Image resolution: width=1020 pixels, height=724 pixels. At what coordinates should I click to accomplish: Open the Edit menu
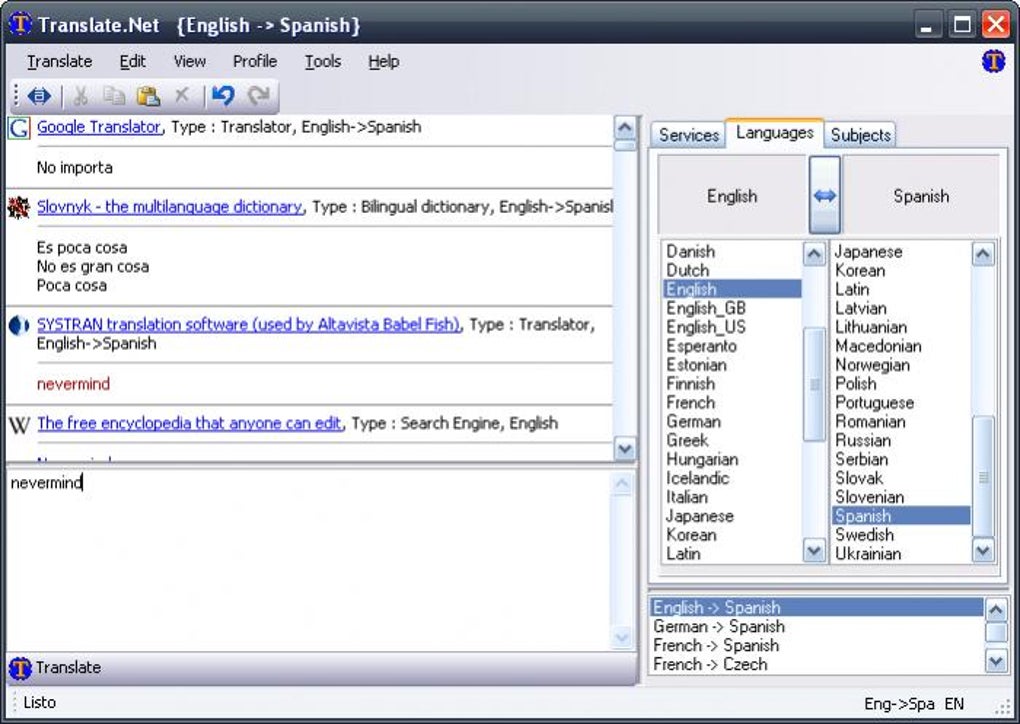click(132, 62)
